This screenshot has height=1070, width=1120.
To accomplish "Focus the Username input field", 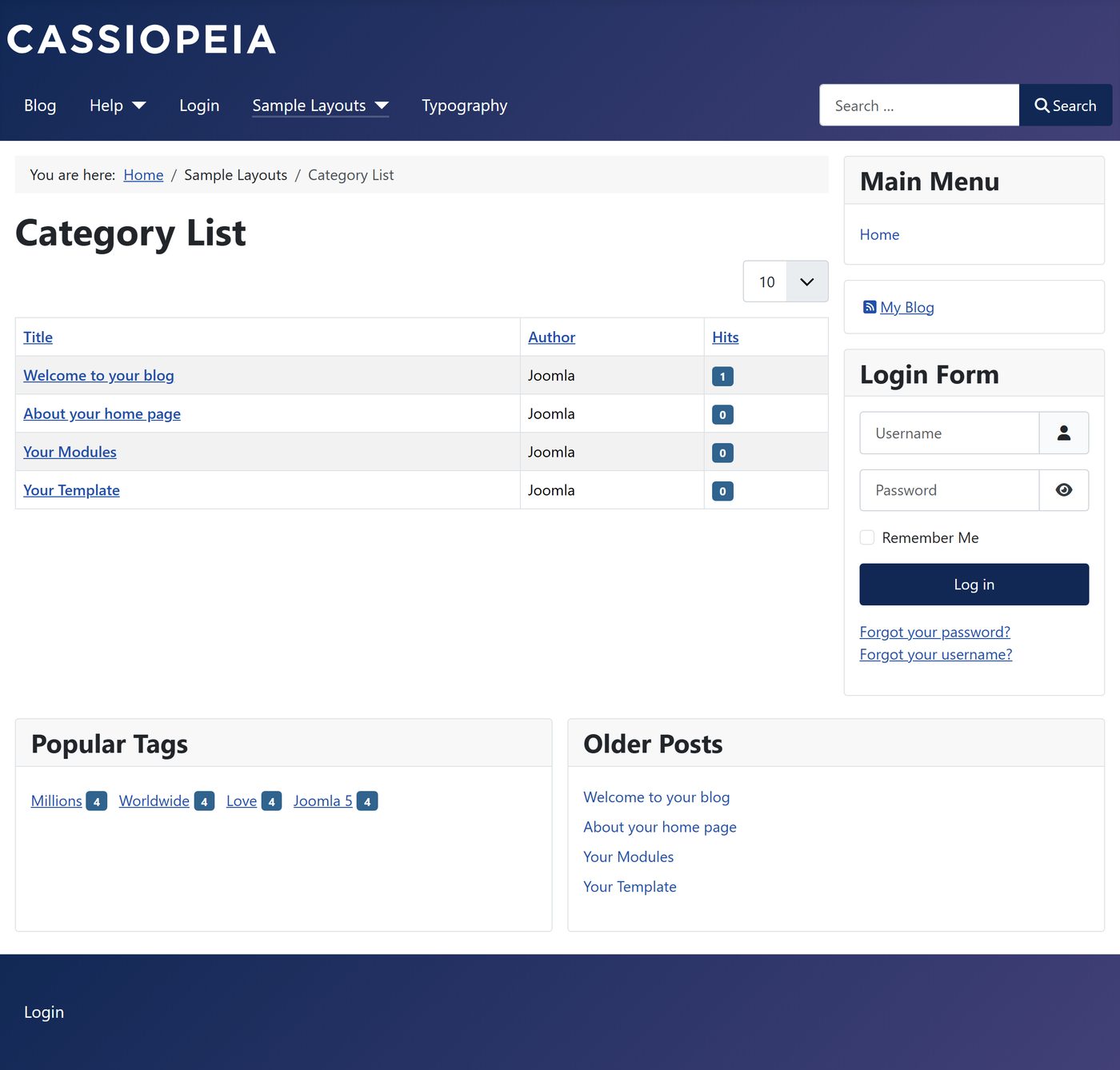I will (x=949, y=433).
